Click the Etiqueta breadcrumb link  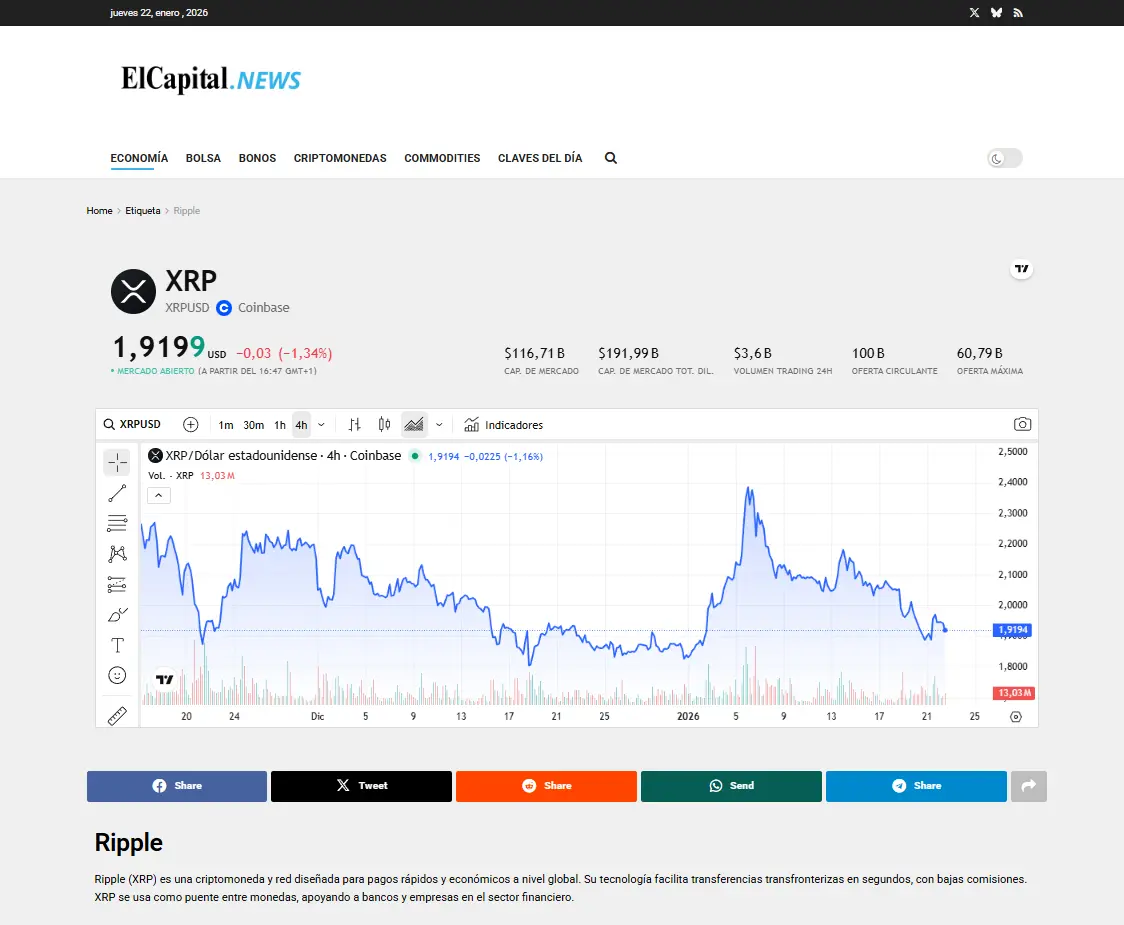click(142, 211)
